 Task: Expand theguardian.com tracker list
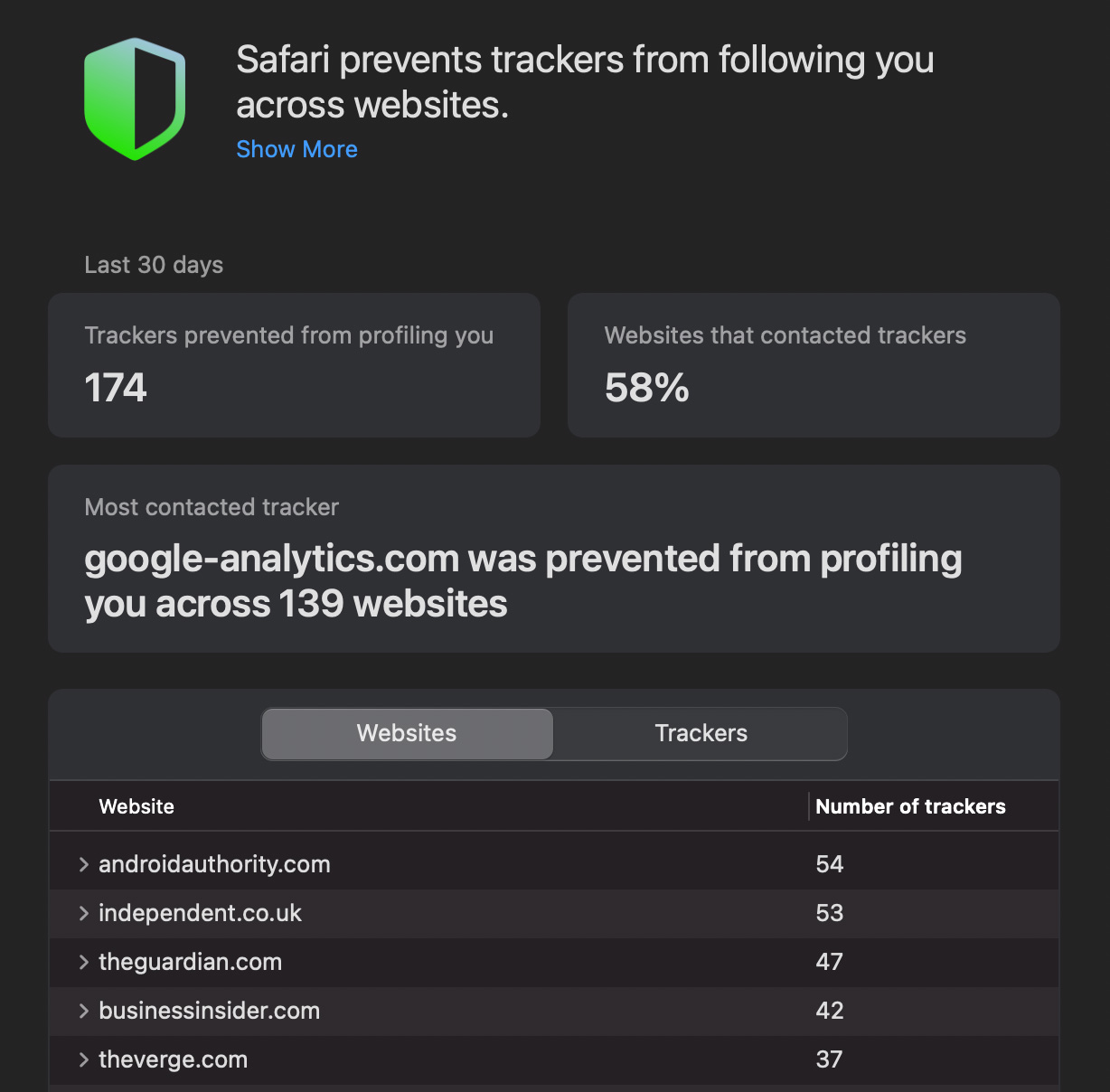(83, 962)
